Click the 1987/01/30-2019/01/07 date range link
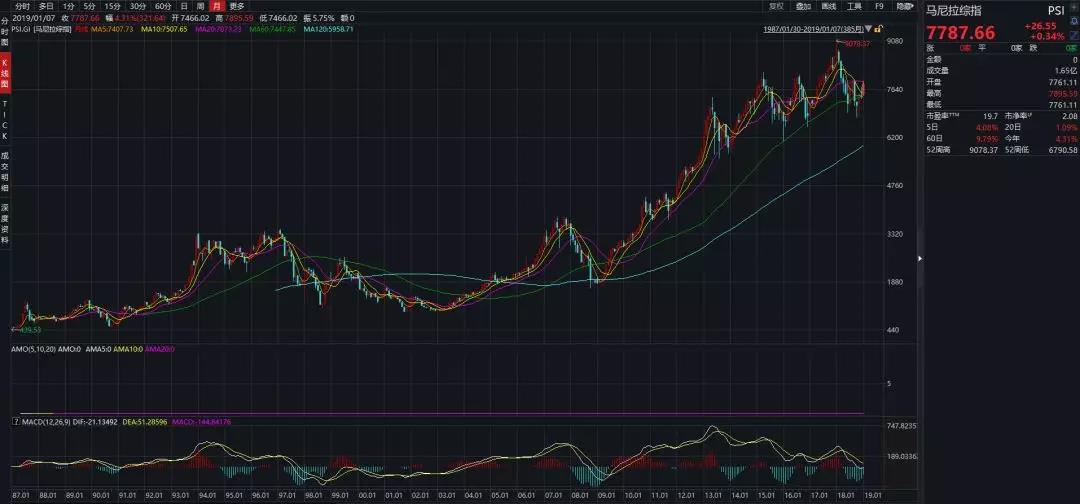This screenshot has height=504, width=1080. (813, 29)
